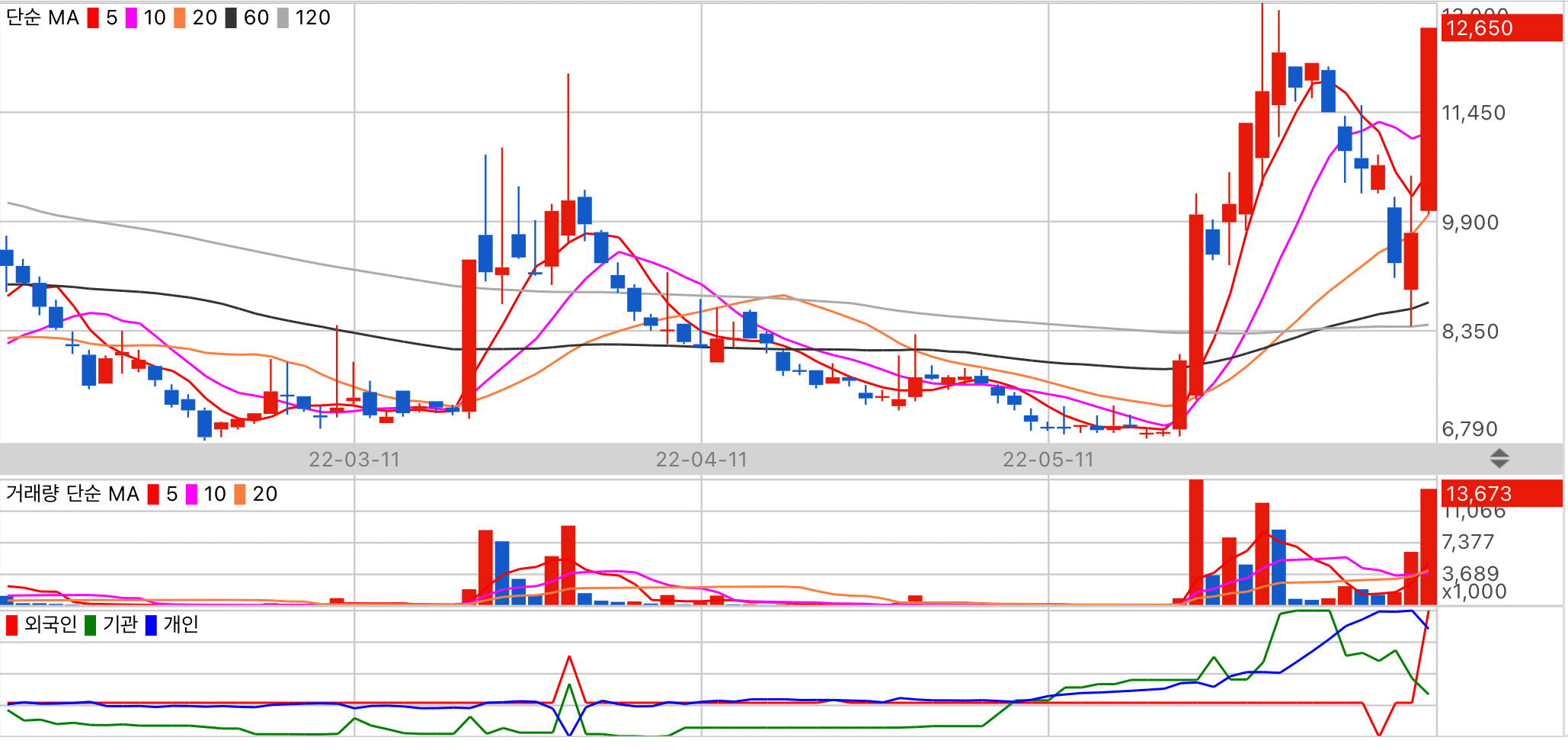
Task: Click the orange volume MA 20 swatch
Action: [240, 494]
